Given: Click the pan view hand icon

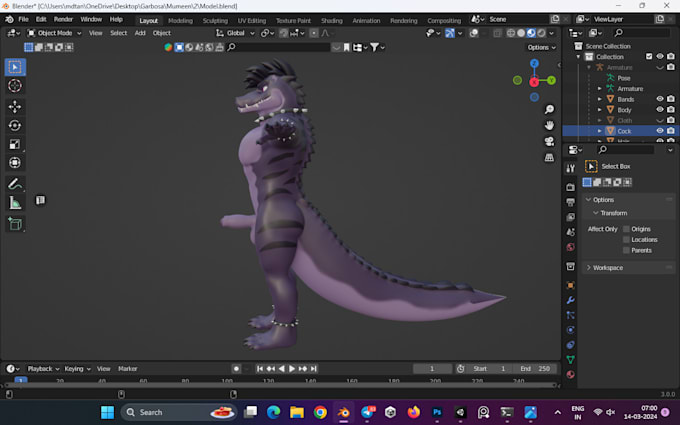Looking at the screenshot, I should (549, 125).
